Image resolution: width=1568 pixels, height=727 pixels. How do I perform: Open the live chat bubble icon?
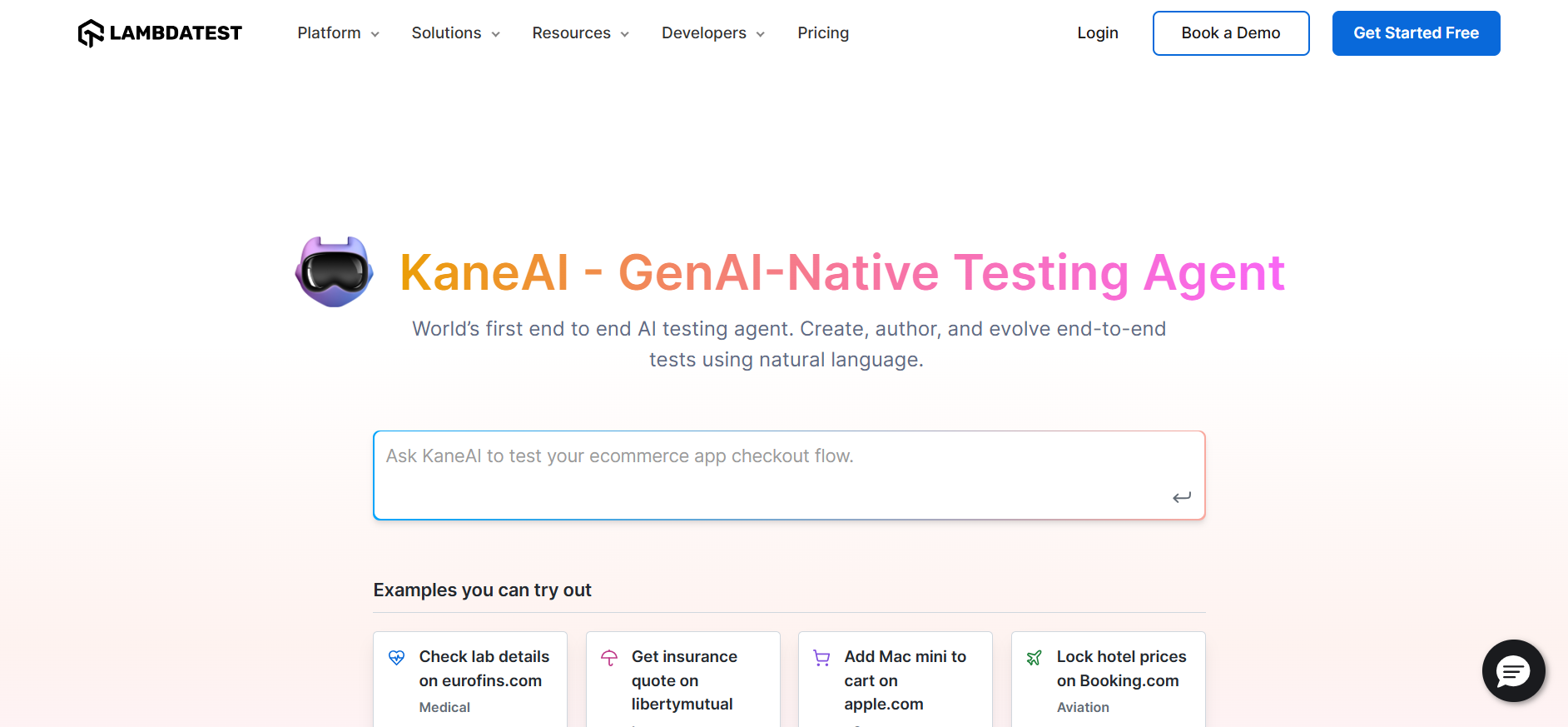tap(1513, 670)
